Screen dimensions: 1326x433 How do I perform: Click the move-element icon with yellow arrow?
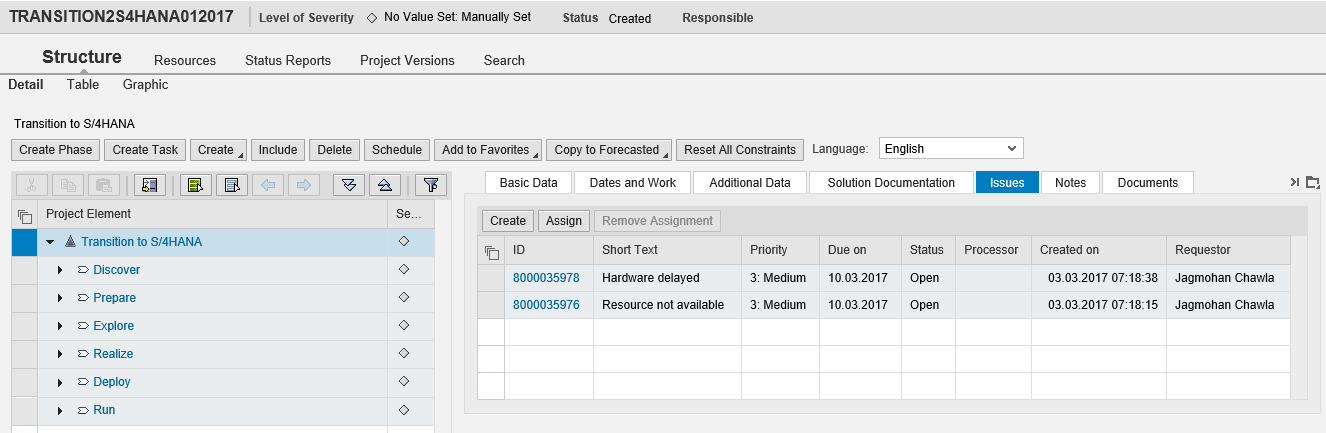pos(151,185)
